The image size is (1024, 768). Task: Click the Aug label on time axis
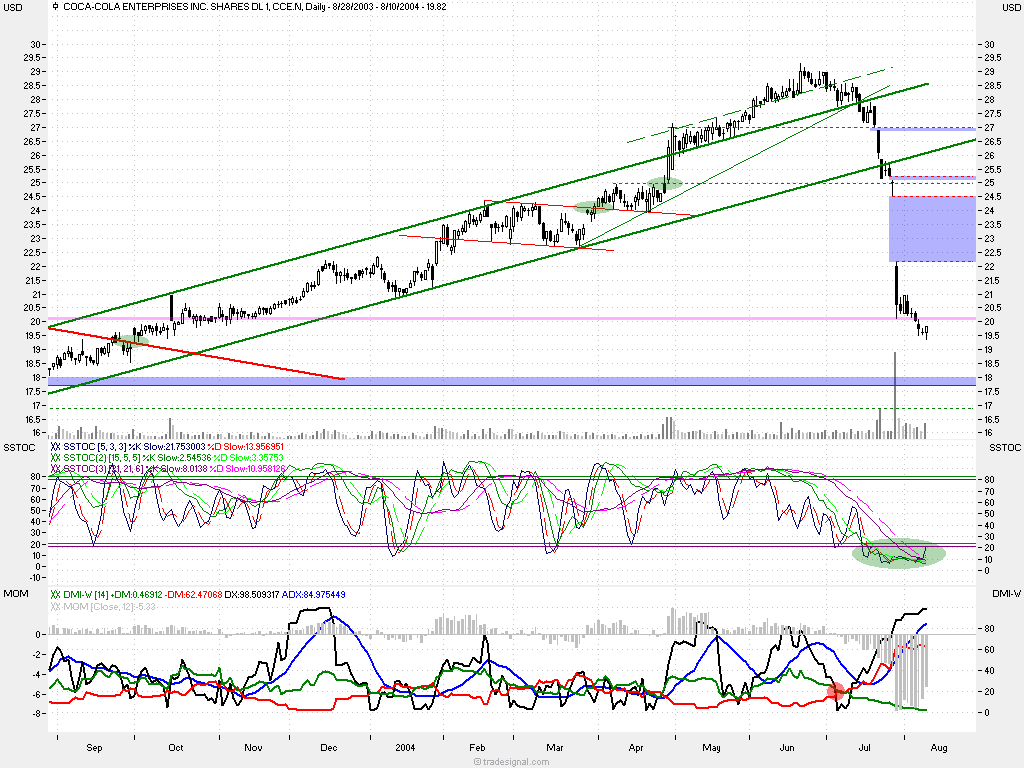(939, 748)
